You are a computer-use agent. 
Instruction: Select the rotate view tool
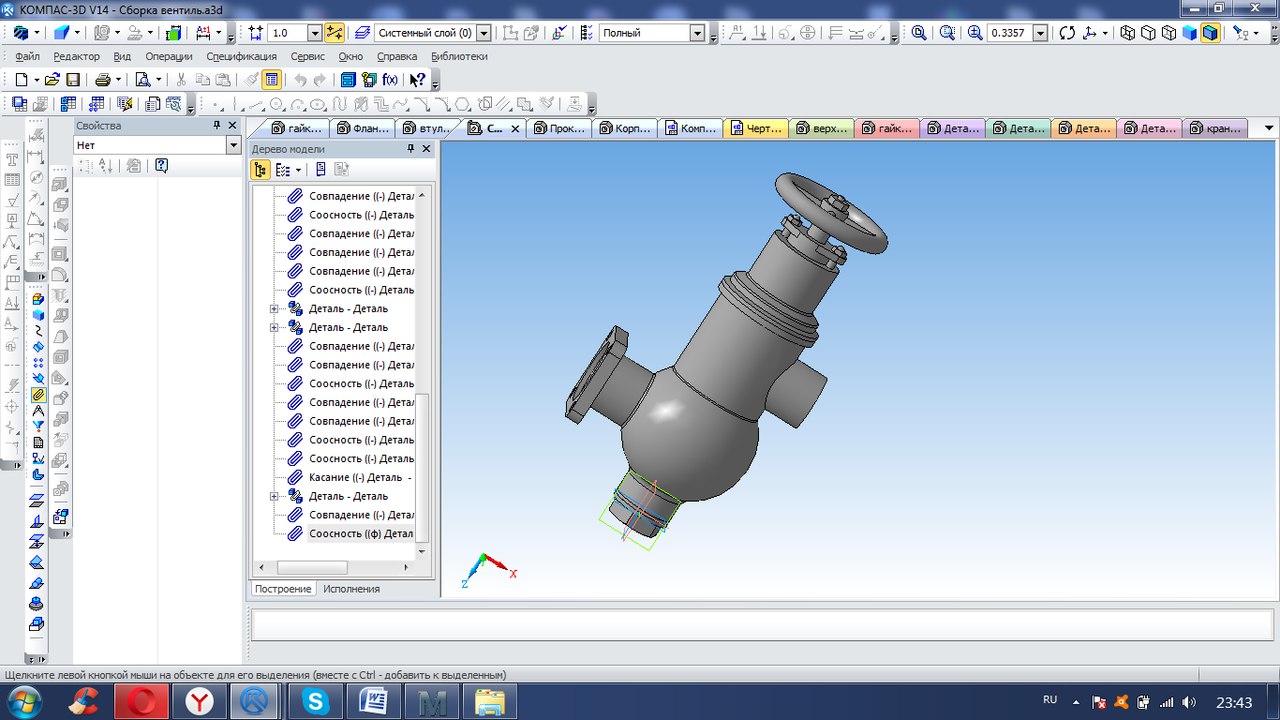(x=1067, y=33)
